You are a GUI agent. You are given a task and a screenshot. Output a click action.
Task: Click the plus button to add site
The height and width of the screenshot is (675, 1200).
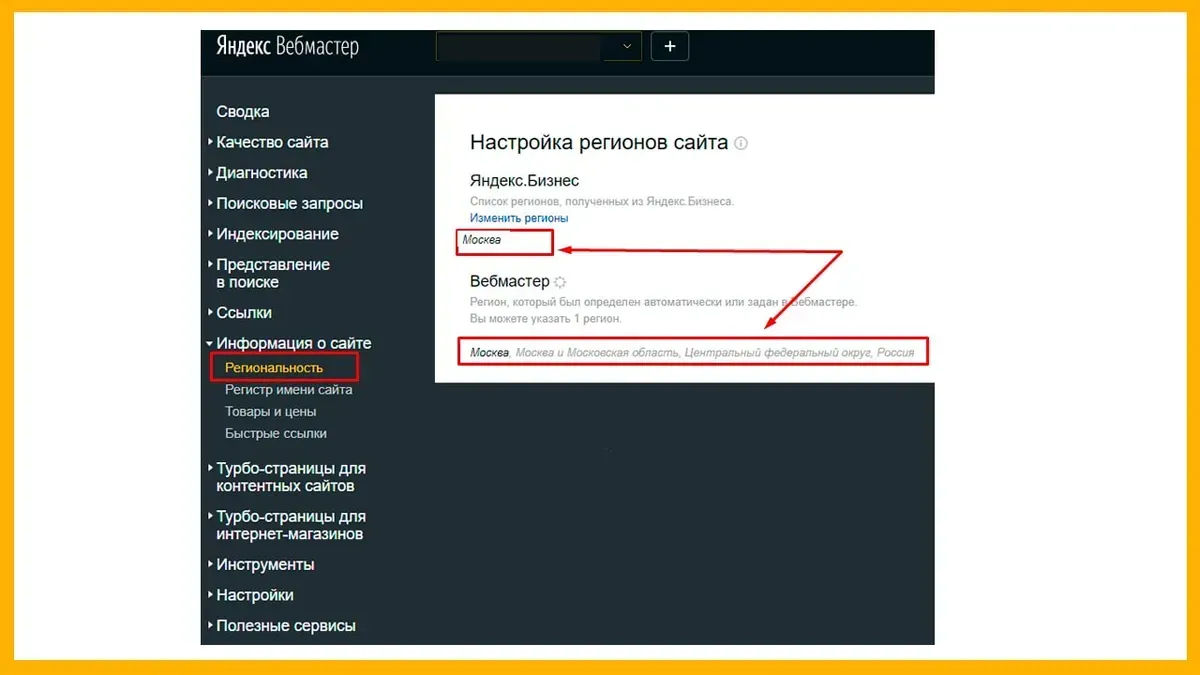pyautogui.click(x=670, y=46)
